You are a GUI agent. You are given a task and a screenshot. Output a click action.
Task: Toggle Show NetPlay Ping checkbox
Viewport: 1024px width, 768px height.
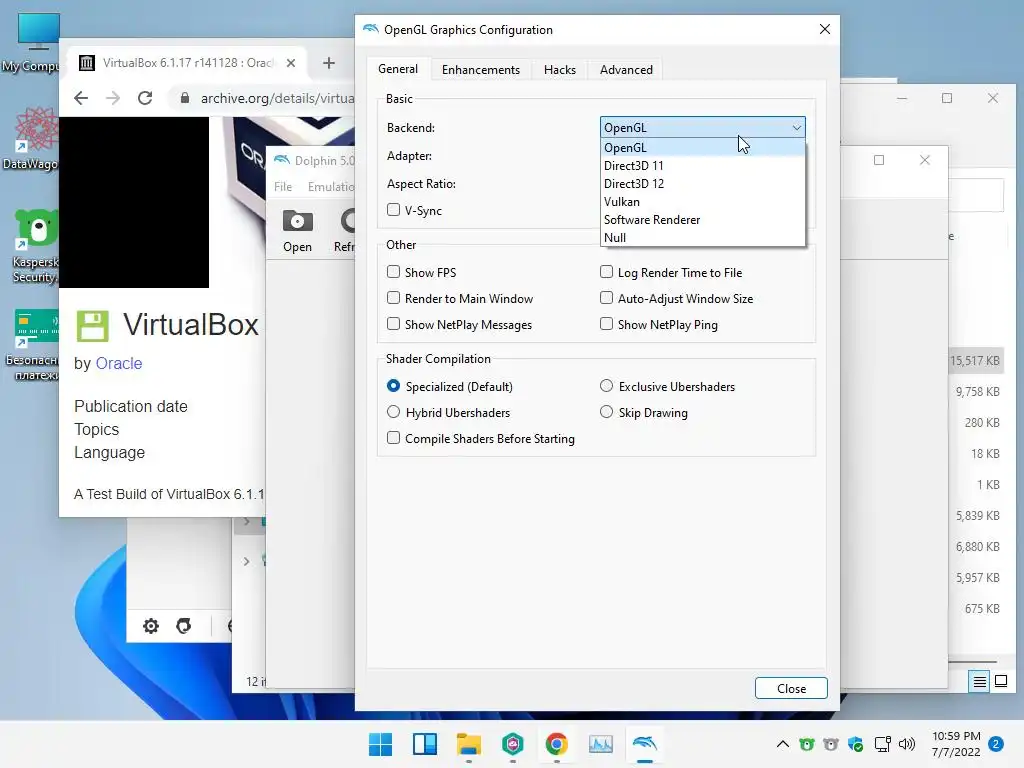tap(607, 324)
